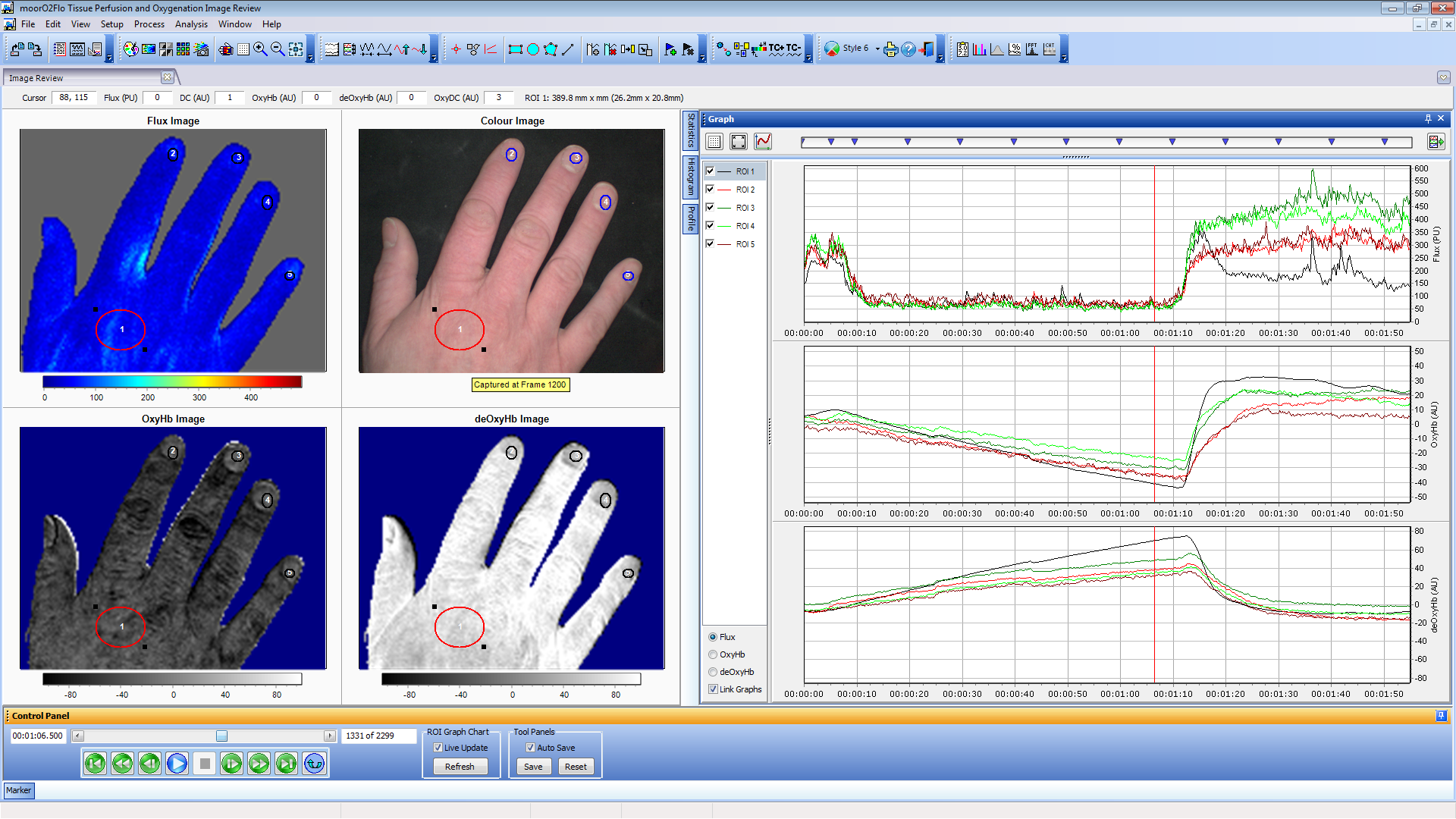Click the TC+ time constant icon
This screenshot has height=819, width=1456.
[777, 49]
